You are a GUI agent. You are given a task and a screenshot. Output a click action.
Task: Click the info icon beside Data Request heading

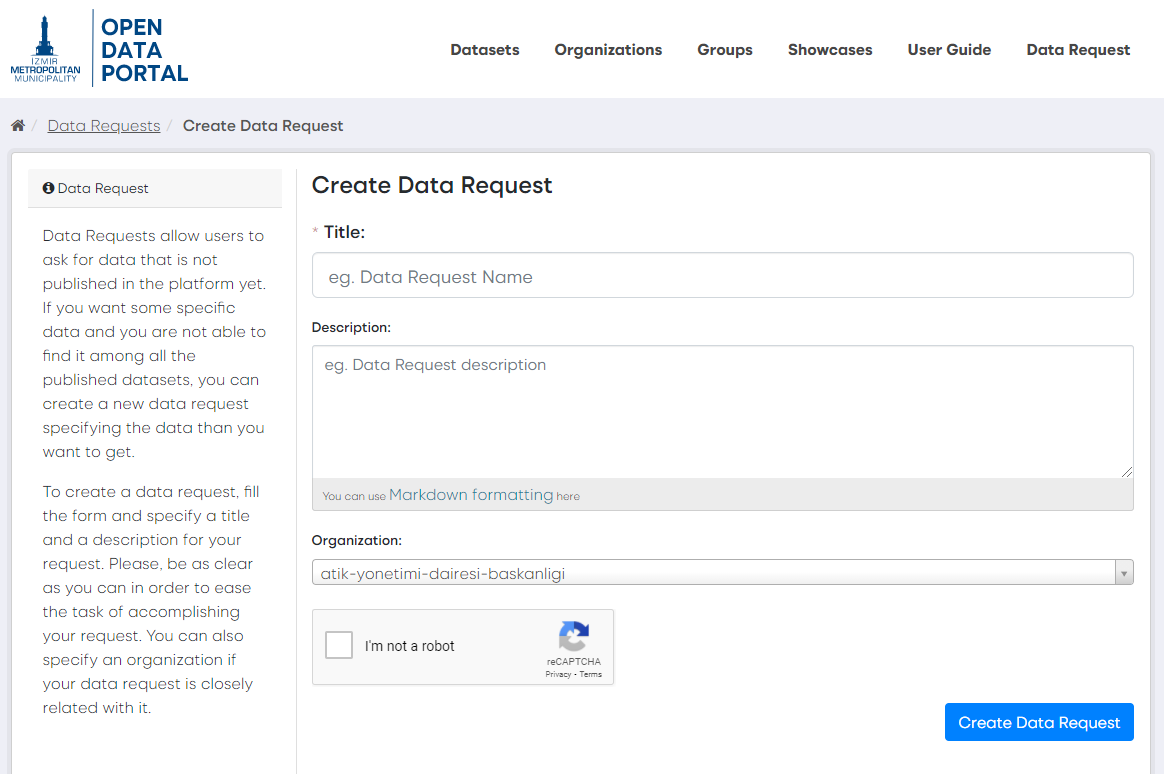pos(48,188)
